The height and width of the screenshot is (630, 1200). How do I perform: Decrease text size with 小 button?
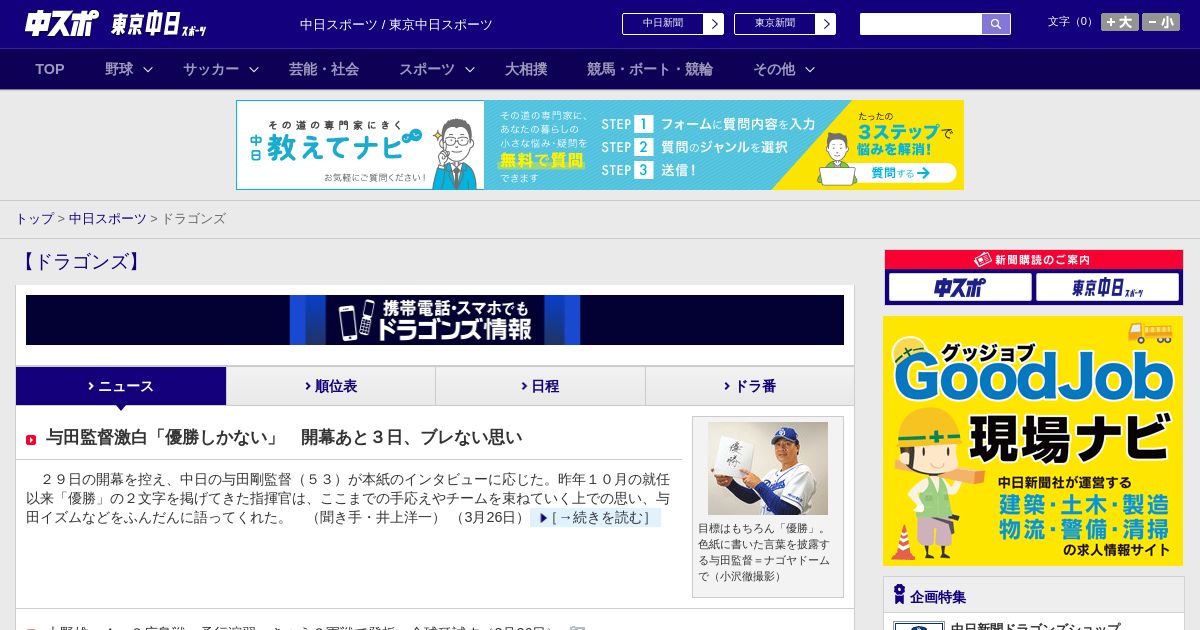click(1161, 22)
